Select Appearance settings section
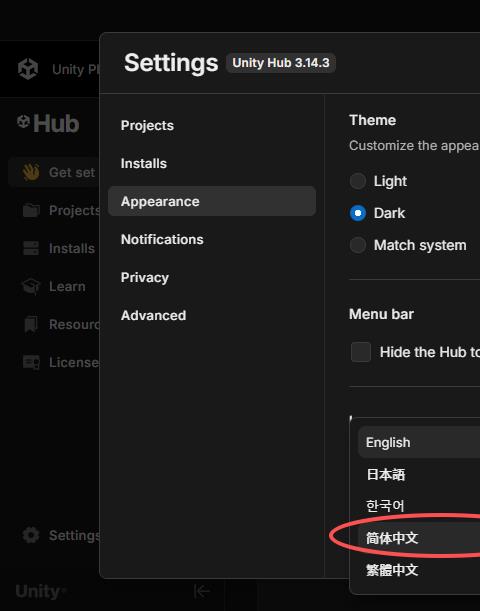 point(212,201)
